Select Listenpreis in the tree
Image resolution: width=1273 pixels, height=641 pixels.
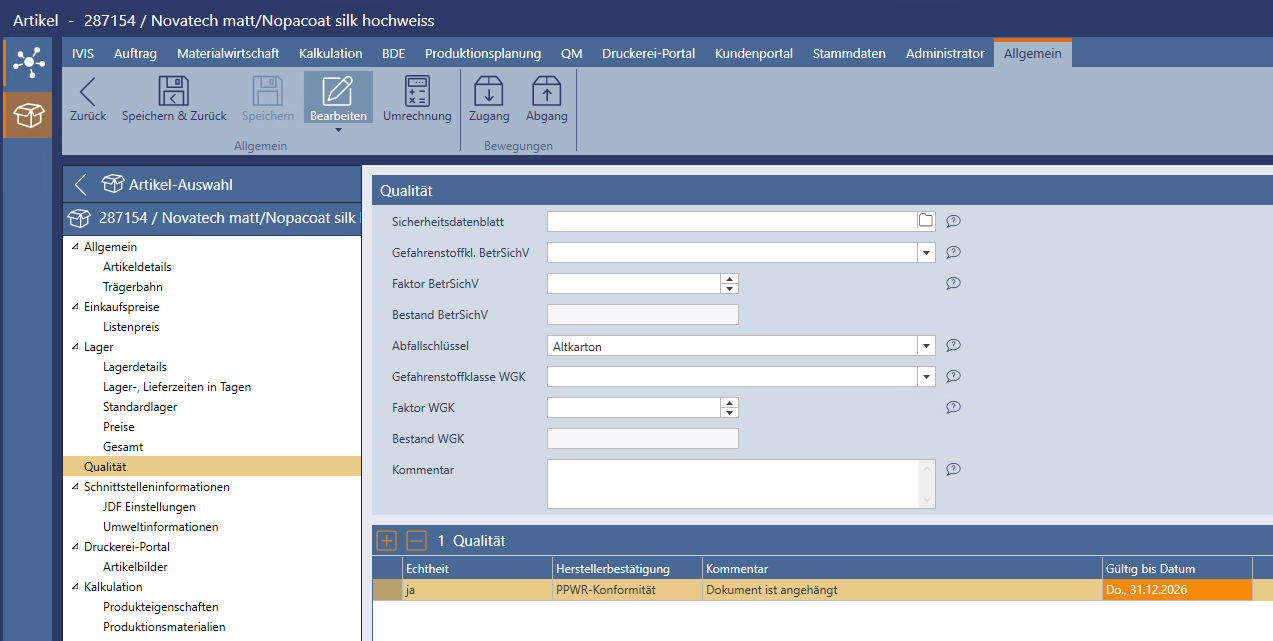tap(131, 327)
